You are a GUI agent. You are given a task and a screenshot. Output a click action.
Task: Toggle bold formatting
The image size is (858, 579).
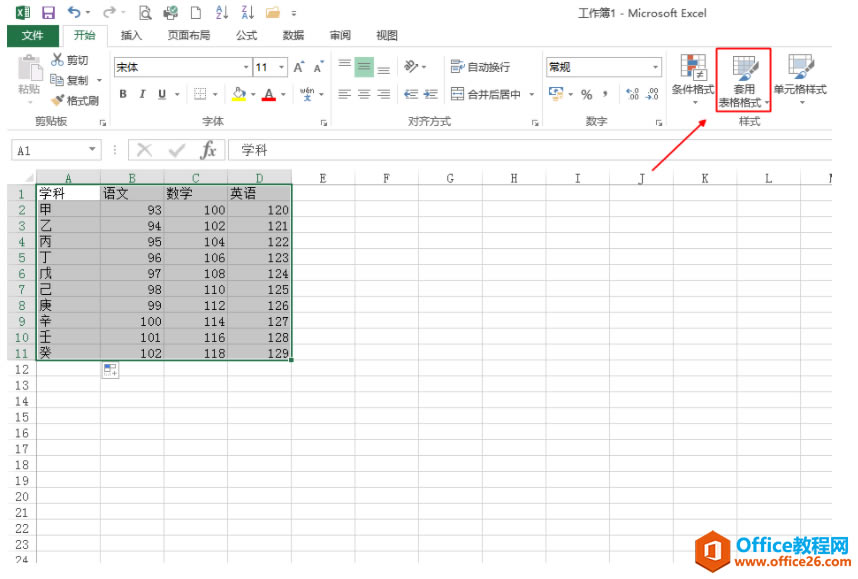pyautogui.click(x=123, y=94)
